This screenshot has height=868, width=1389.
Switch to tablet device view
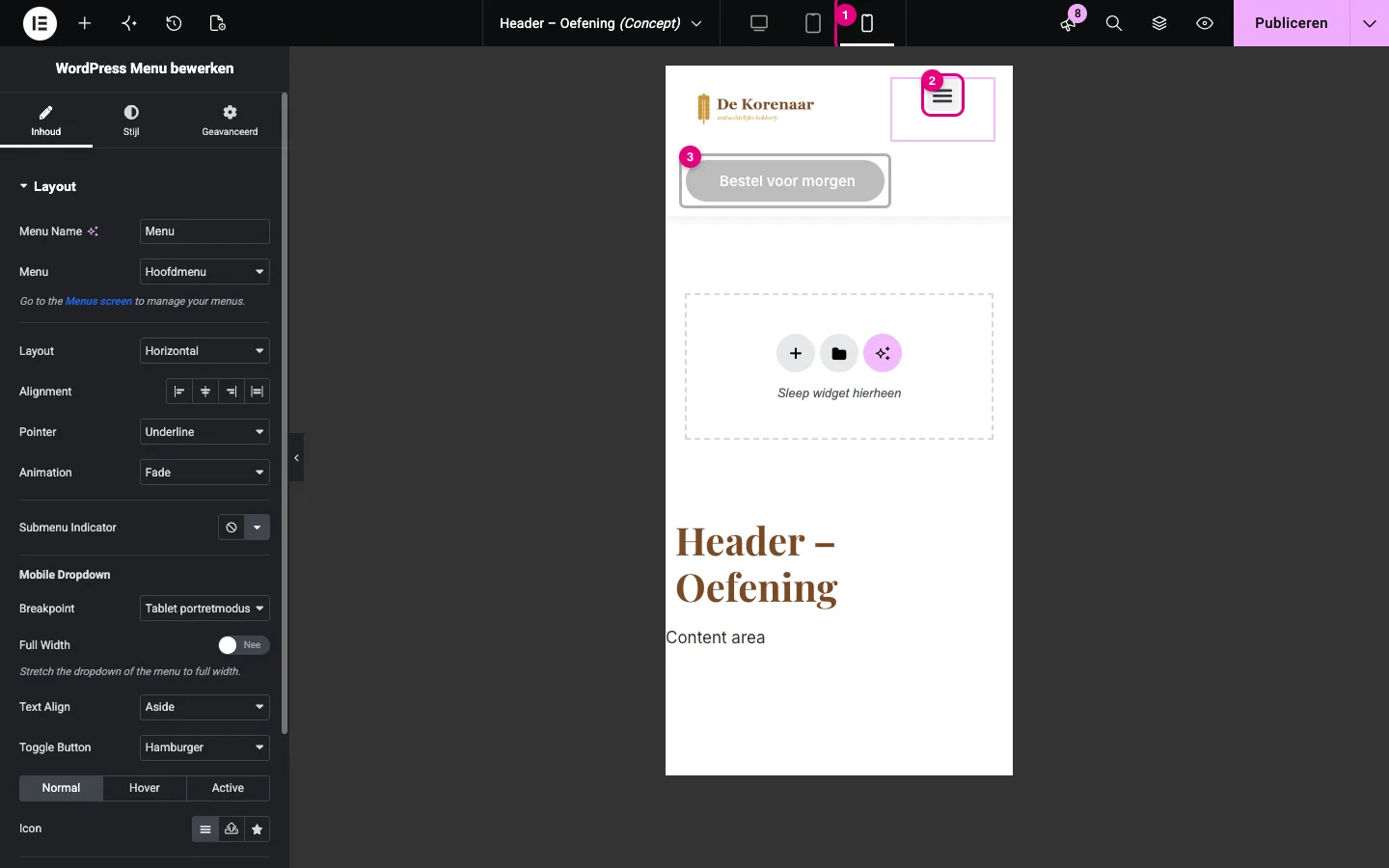click(x=813, y=23)
